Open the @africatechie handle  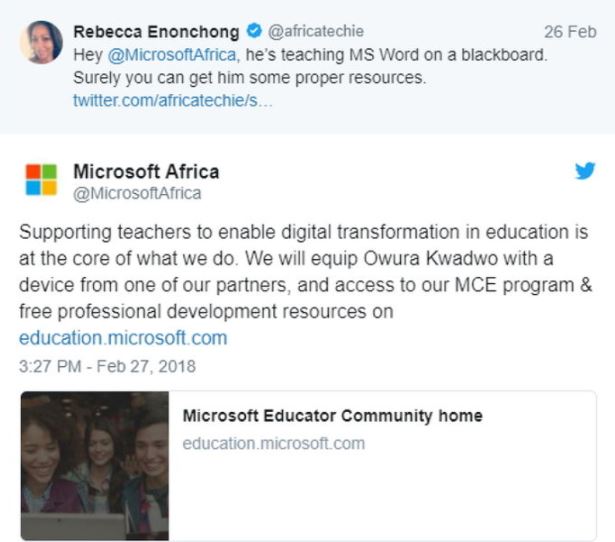(x=316, y=31)
